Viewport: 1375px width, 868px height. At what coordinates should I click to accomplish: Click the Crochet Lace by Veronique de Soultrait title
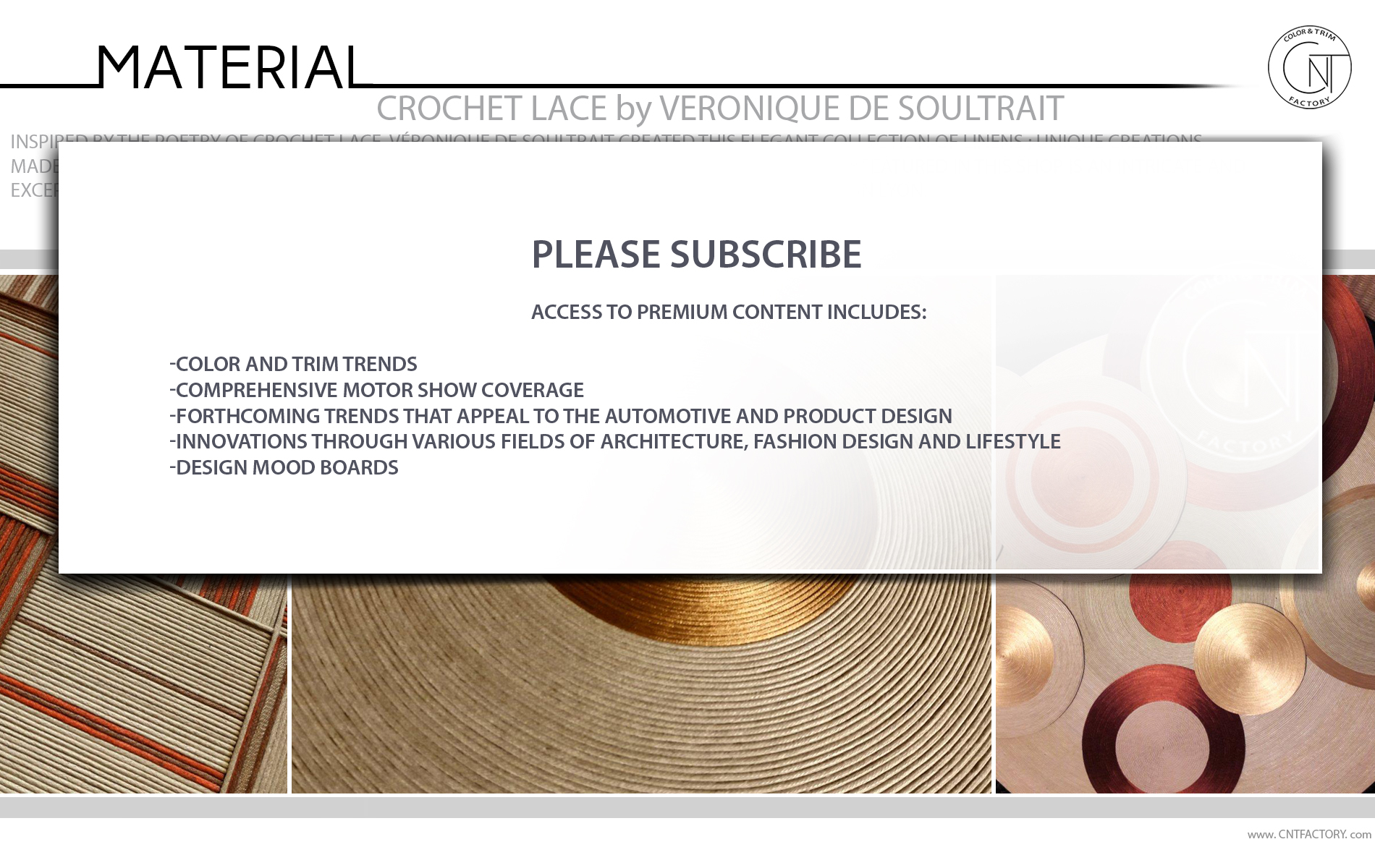(x=720, y=109)
